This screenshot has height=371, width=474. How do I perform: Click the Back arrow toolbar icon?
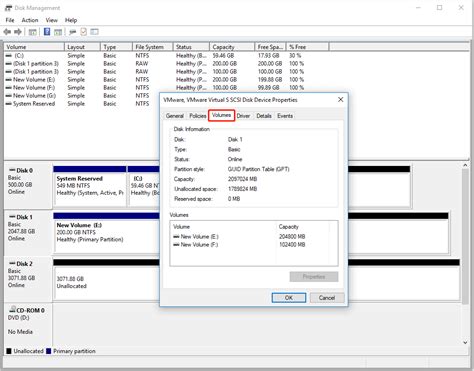[7, 32]
